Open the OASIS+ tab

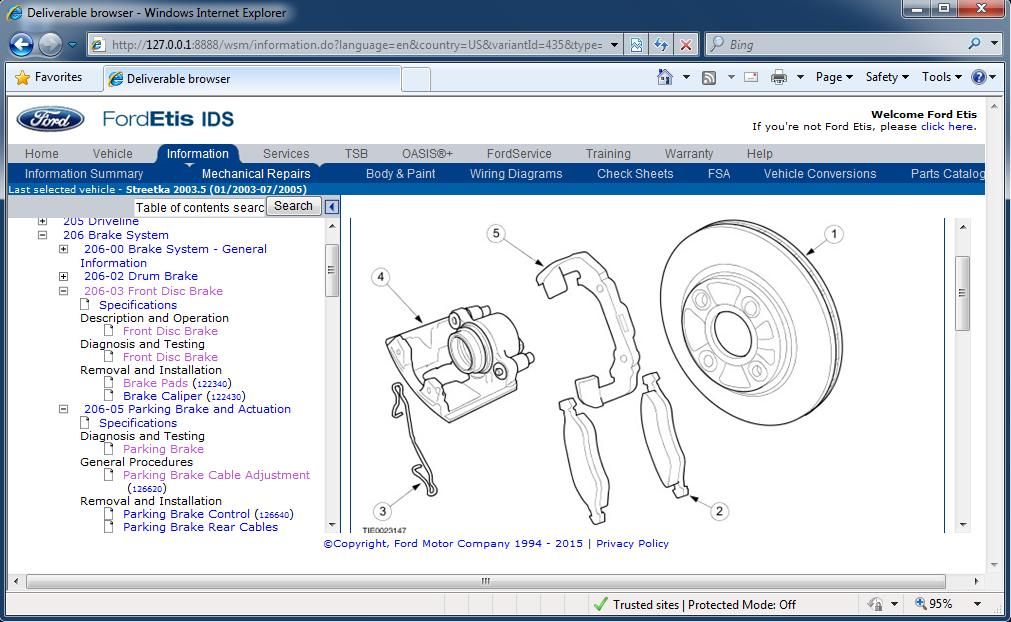[427, 153]
